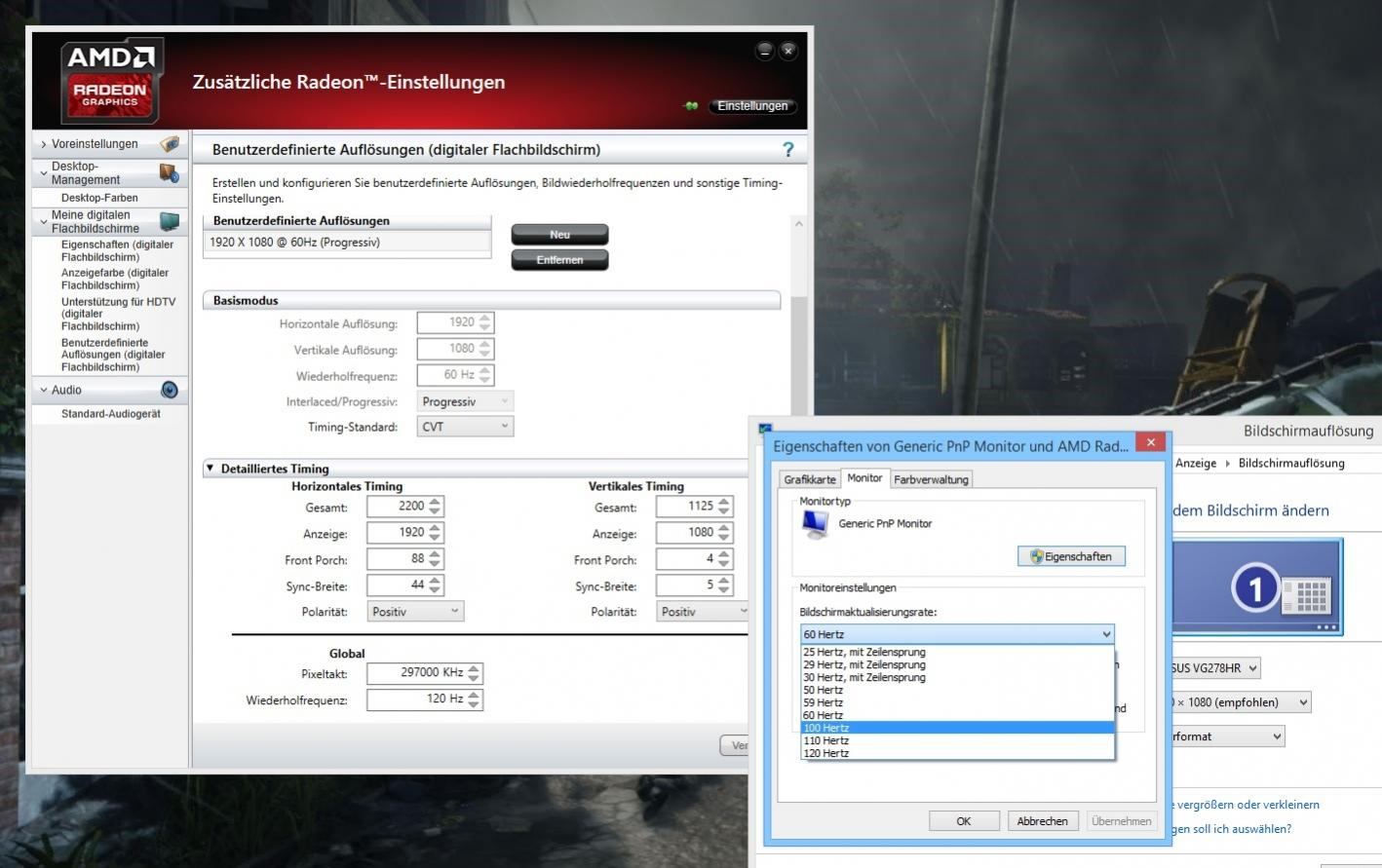Select the 1920 X 1080 @ 60Hz entry

click(347, 243)
